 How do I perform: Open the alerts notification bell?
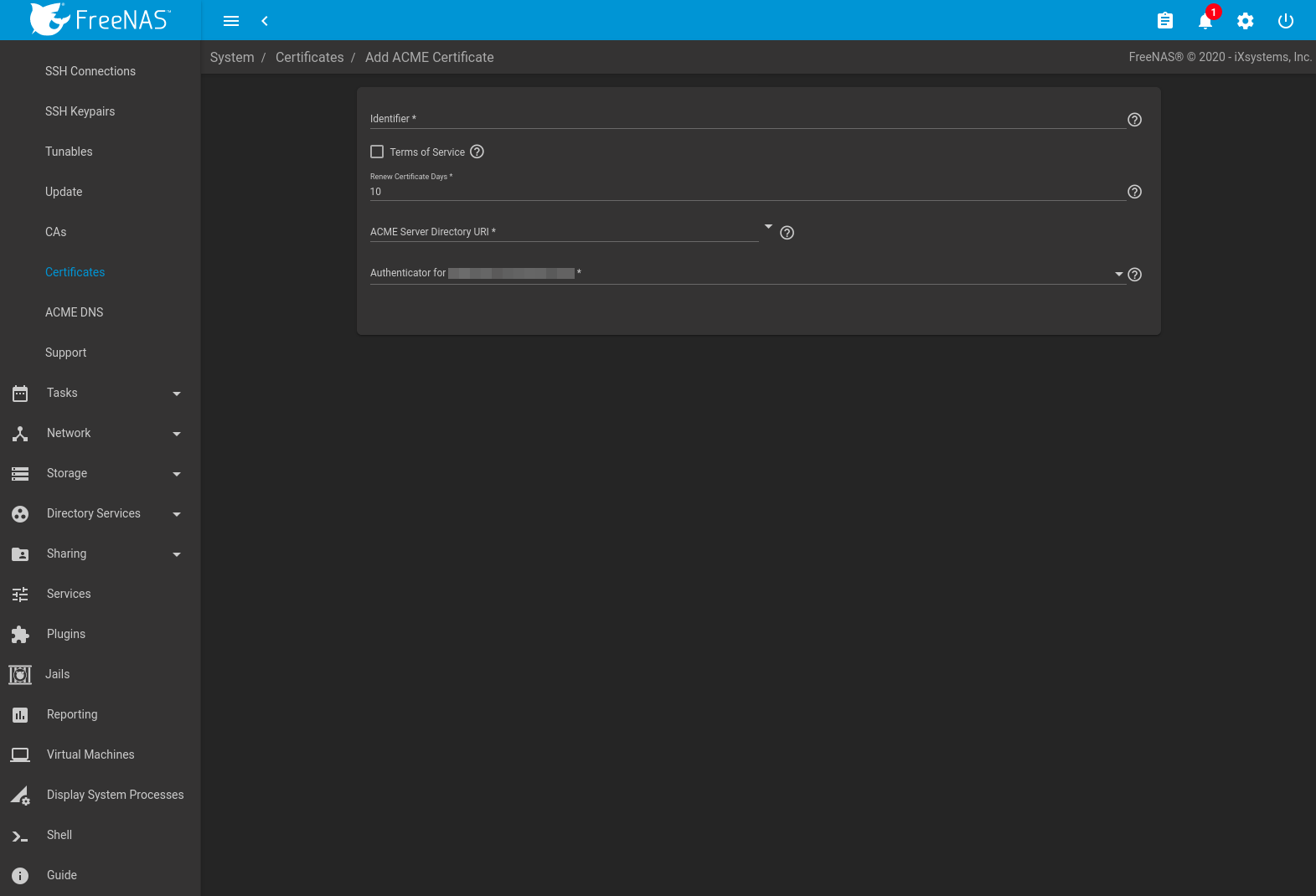point(1205,22)
